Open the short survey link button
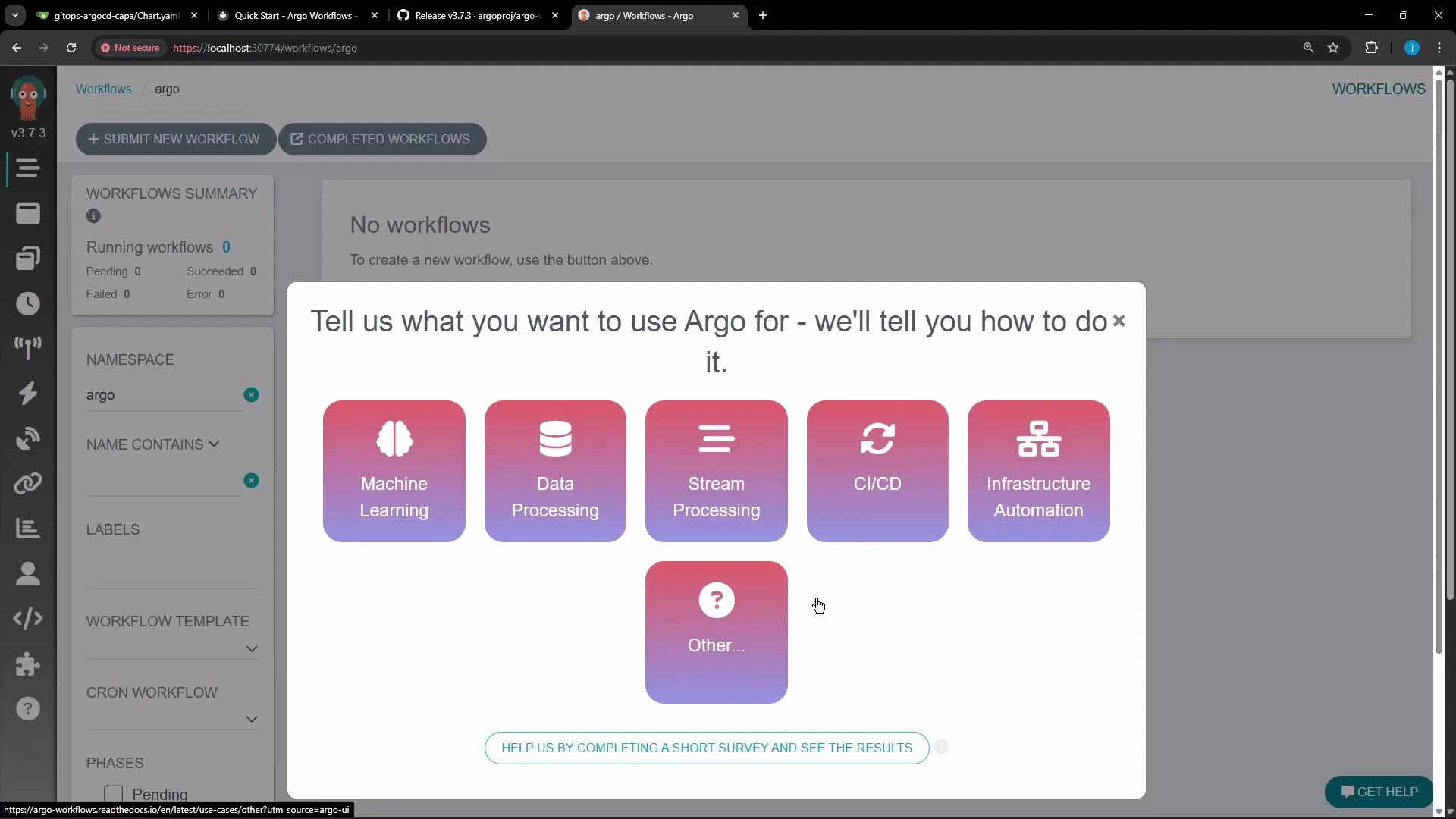The width and height of the screenshot is (1456, 819). coord(707,748)
